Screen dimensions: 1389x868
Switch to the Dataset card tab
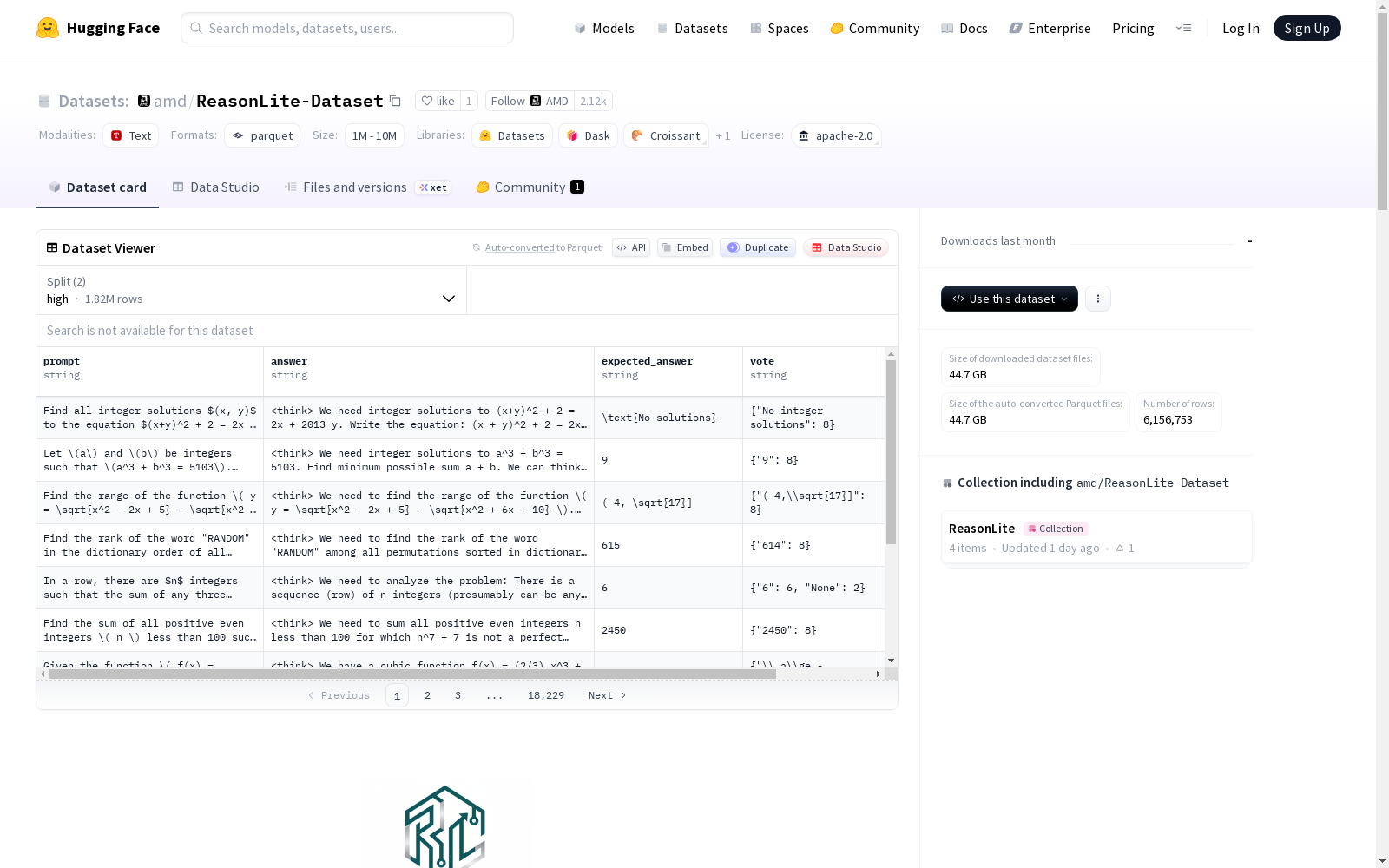pyautogui.click(x=97, y=187)
